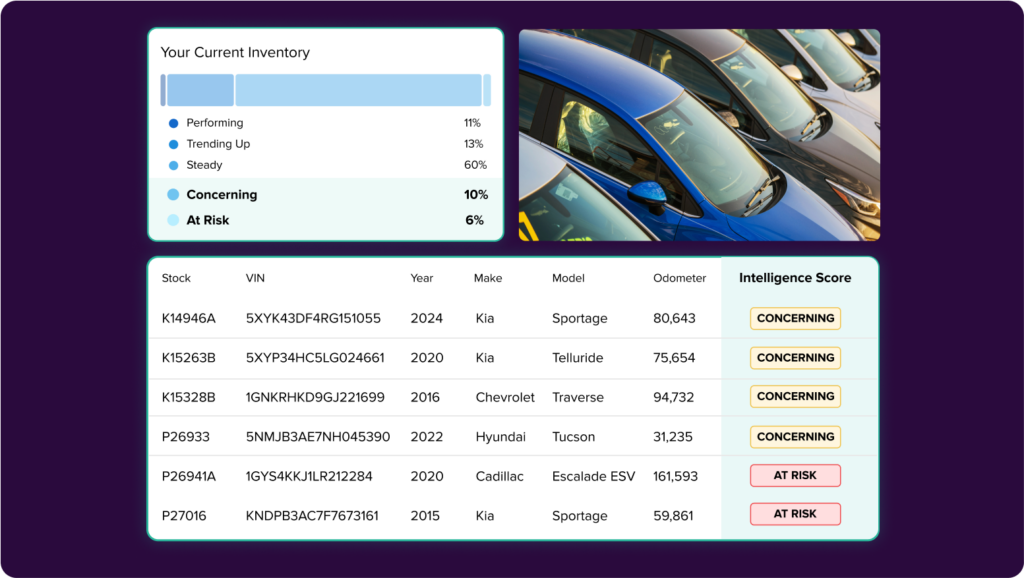Click the Trending Up legend dot

coord(173,144)
